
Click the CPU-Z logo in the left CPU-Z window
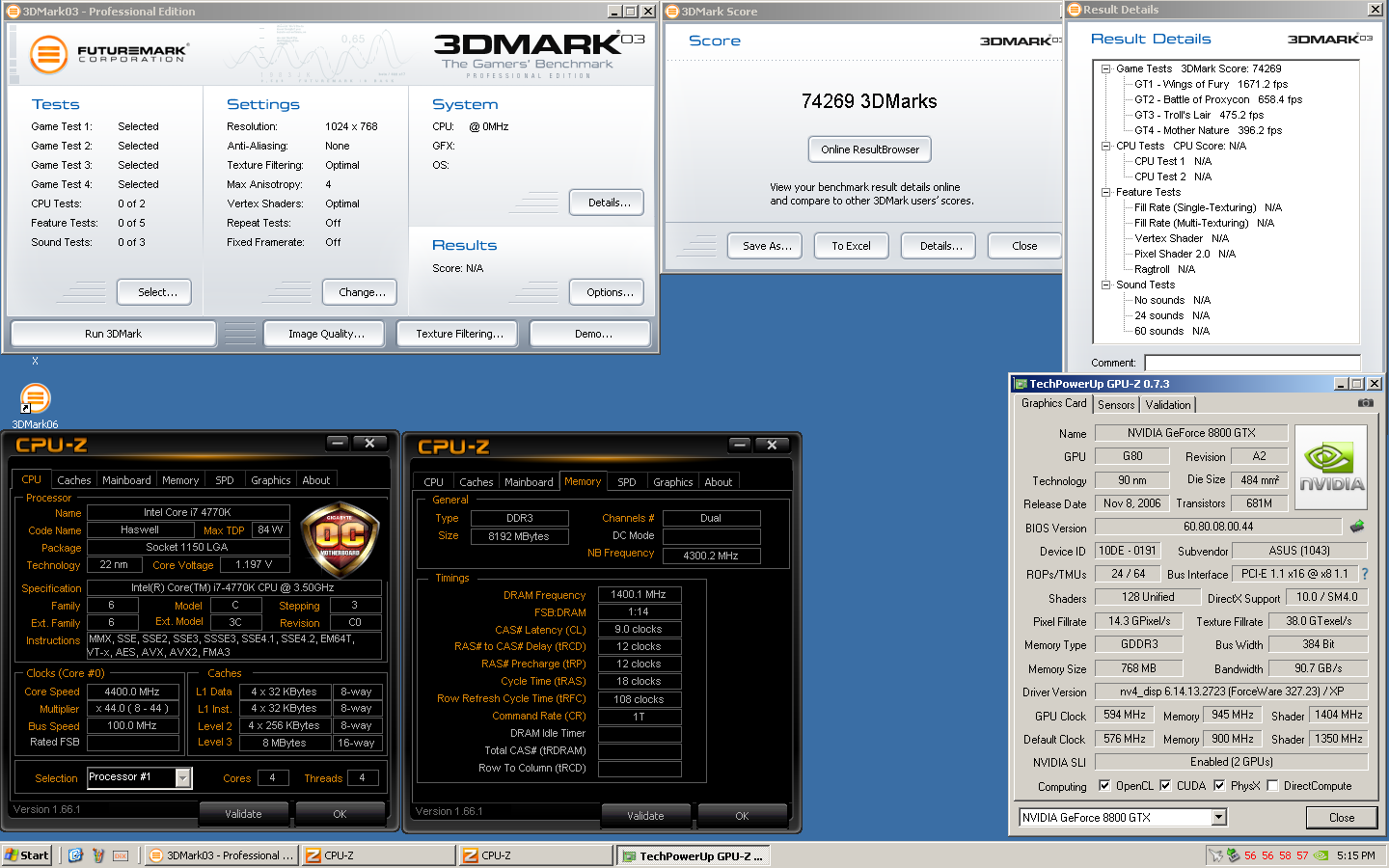tap(51, 445)
